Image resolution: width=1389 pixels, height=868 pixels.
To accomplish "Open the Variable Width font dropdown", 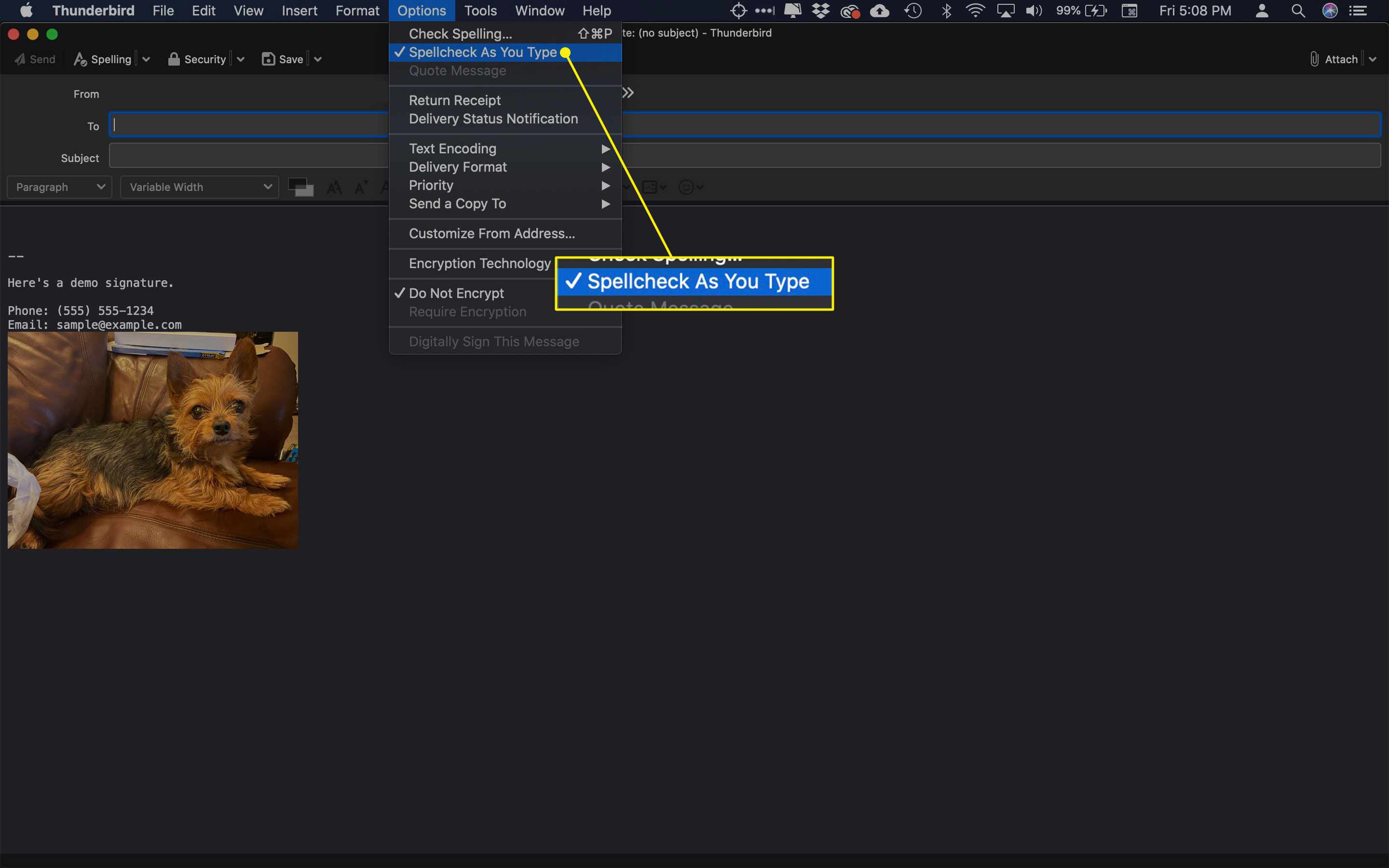I will tap(200, 187).
